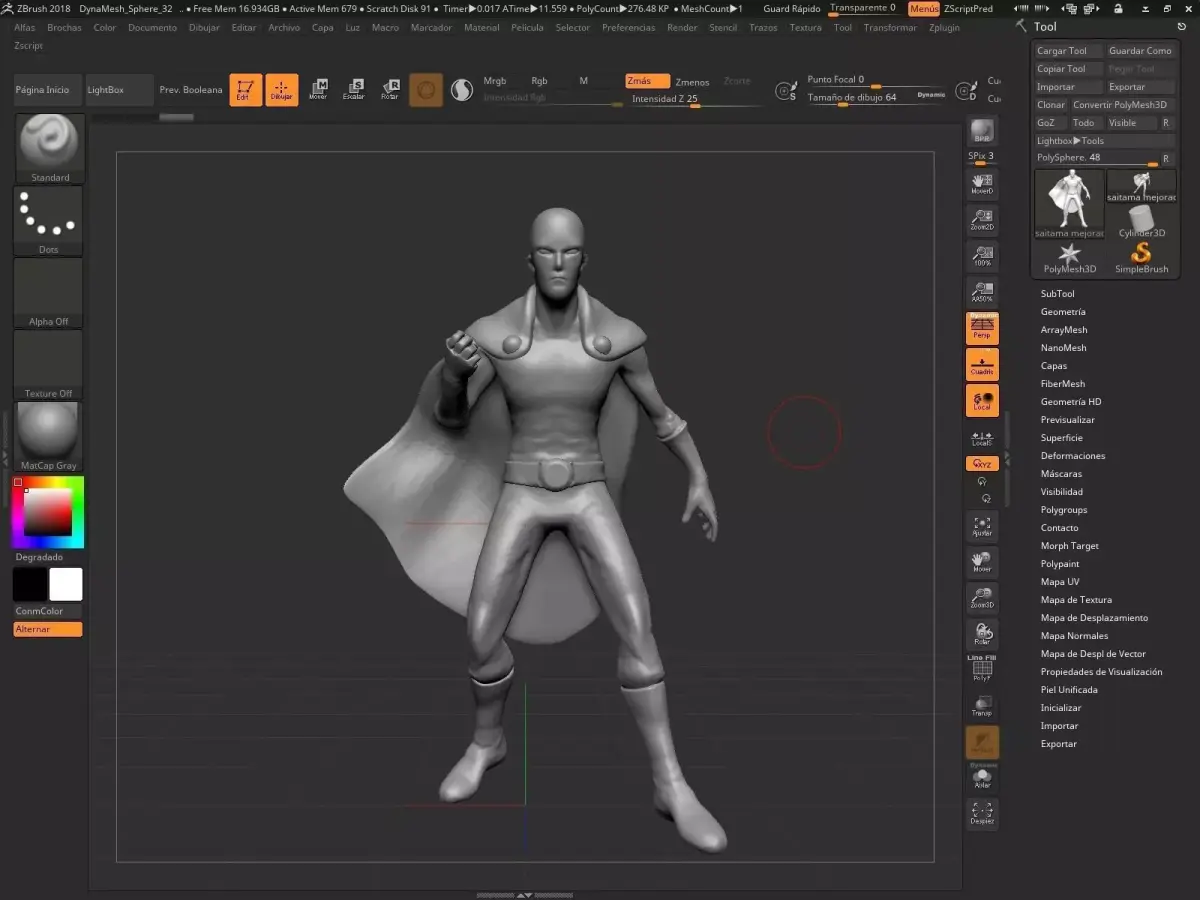Toggle the Mrgb mode
Image resolution: width=1200 pixels, height=900 pixels.
click(495, 81)
